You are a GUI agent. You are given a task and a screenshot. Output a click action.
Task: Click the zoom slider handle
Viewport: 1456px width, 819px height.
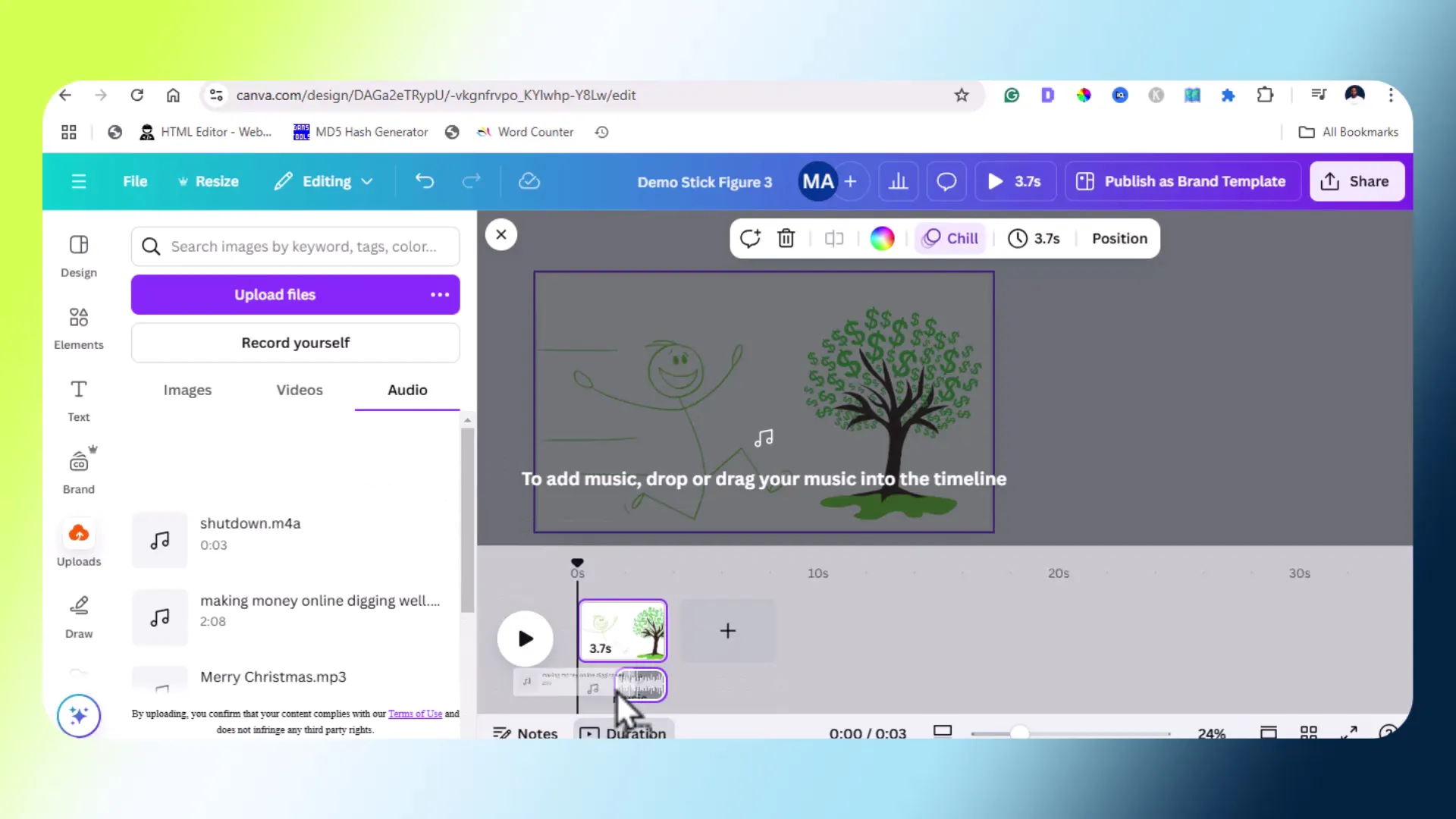pyautogui.click(x=1020, y=733)
